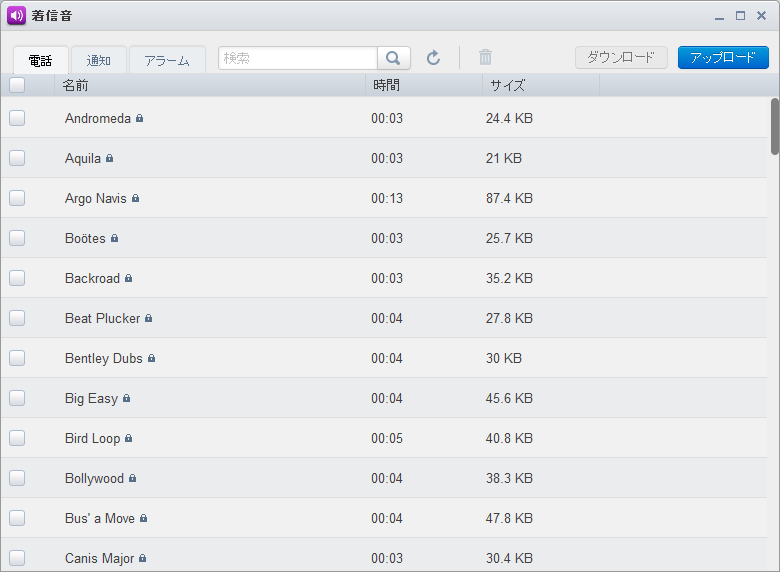Click the 24.4 KB size value
Image resolution: width=780 pixels, height=572 pixels.
pos(509,118)
